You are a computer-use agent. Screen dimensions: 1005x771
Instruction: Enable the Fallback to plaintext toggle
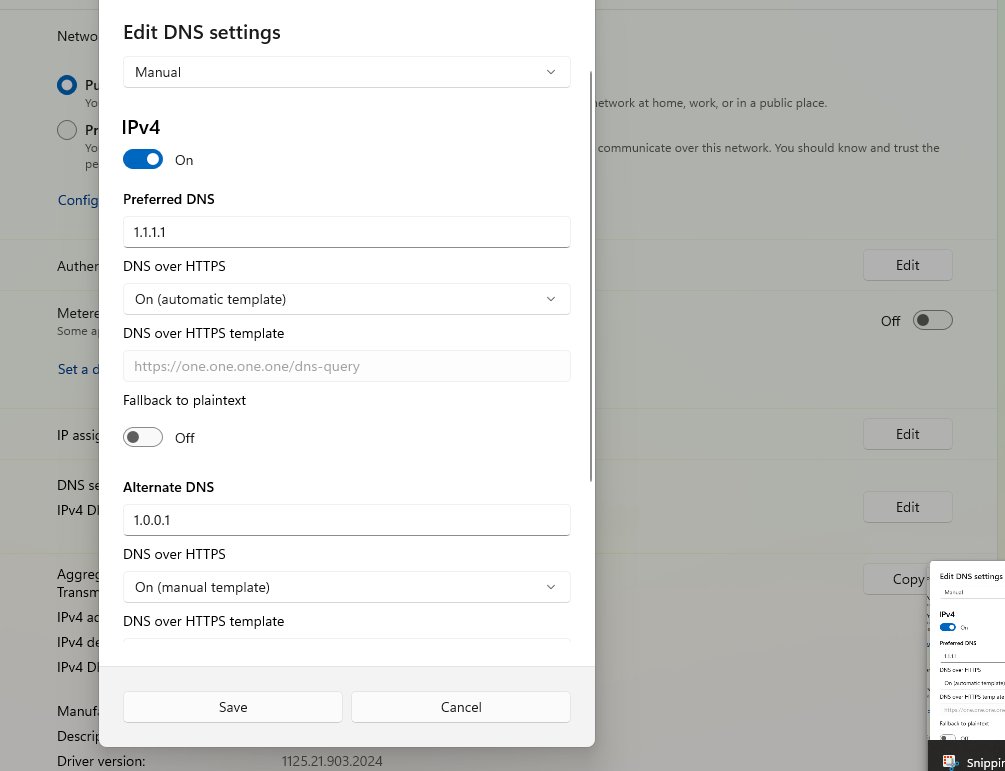[x=143, y=437]
